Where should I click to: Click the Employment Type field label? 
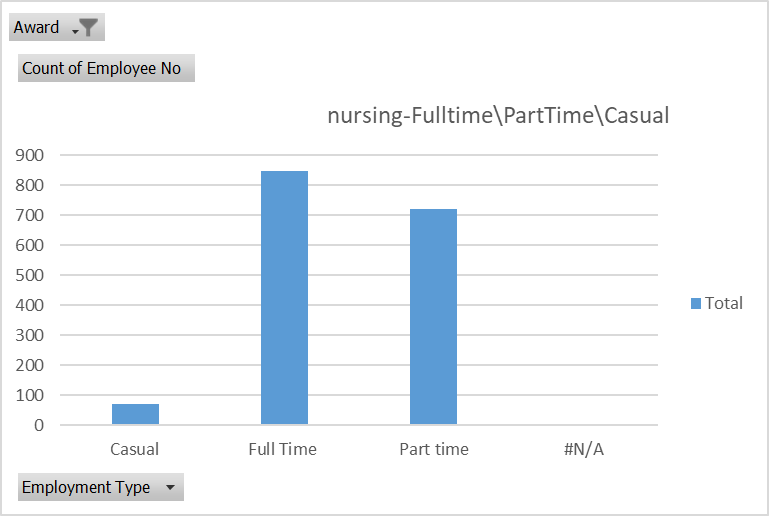(x=86, y=488)
